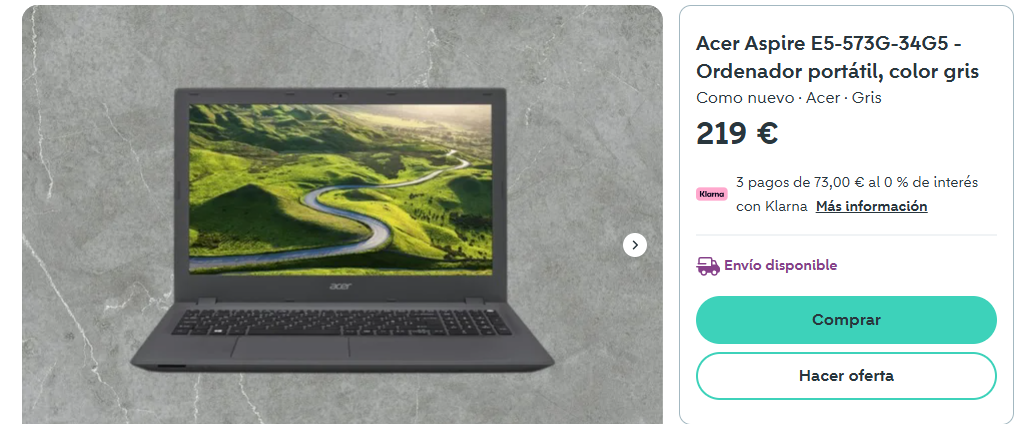Select the Hacer oferta button
Viewport: 1021px width, 424px height.
point(846,376)
